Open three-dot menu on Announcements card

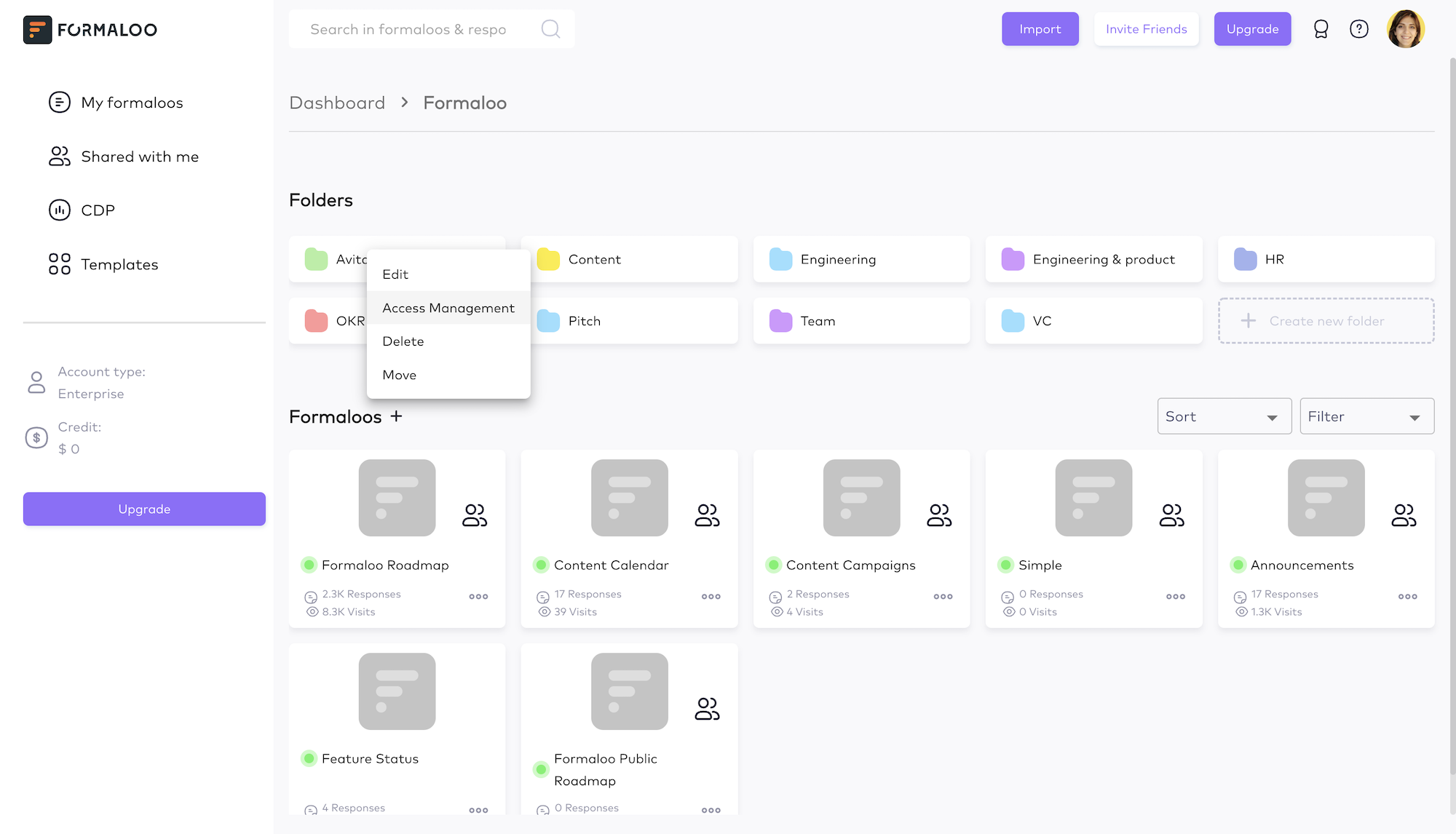tap(1407, 597)
